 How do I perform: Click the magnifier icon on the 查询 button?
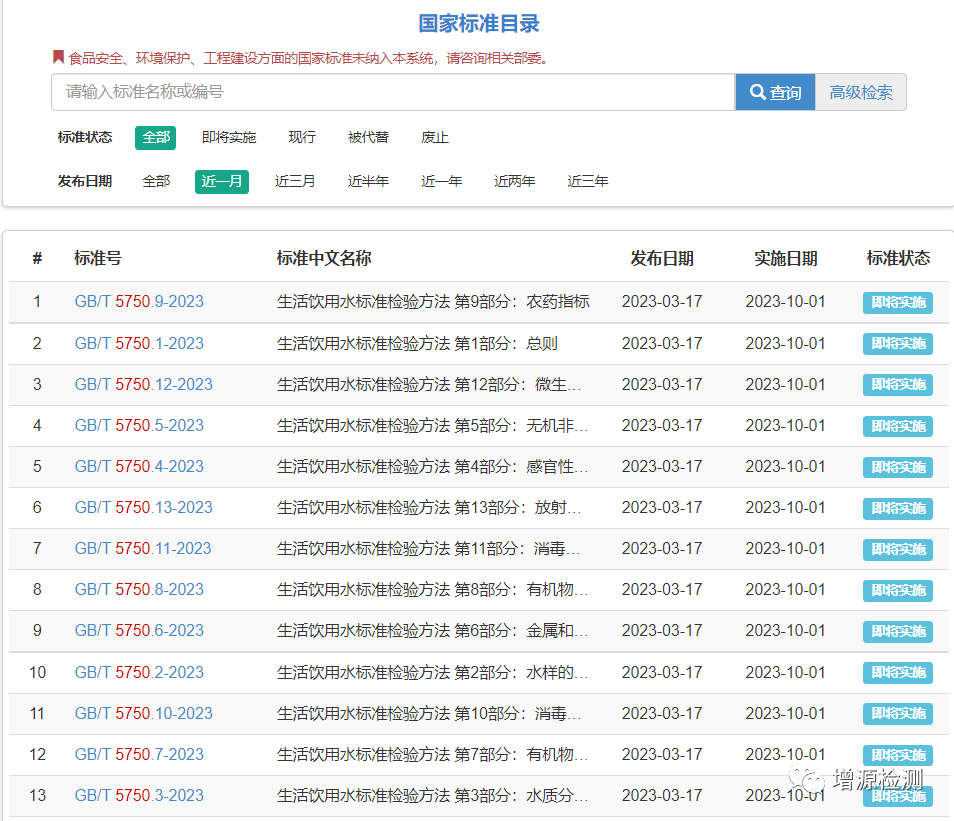(760, 91)
